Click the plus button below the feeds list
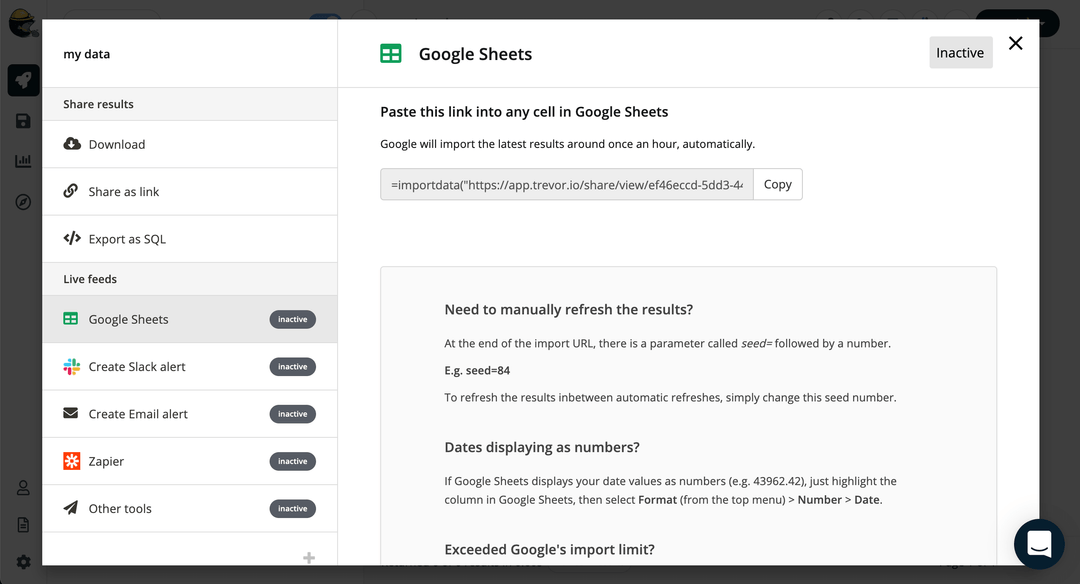Image resolution: width=1080 pixels, height=584 pixels. coord(309,556)
